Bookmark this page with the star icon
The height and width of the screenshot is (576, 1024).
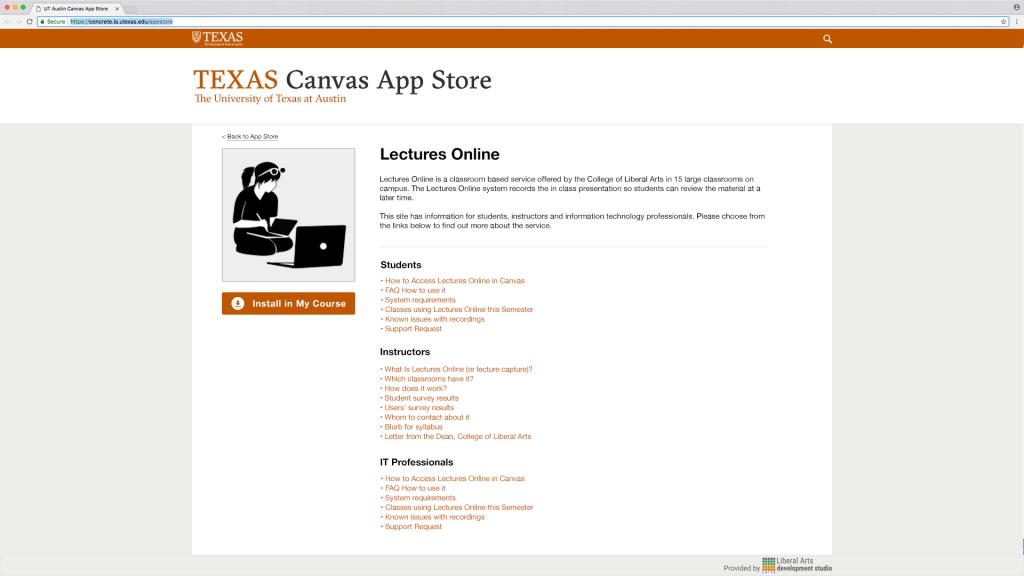tap(1003, 21)
